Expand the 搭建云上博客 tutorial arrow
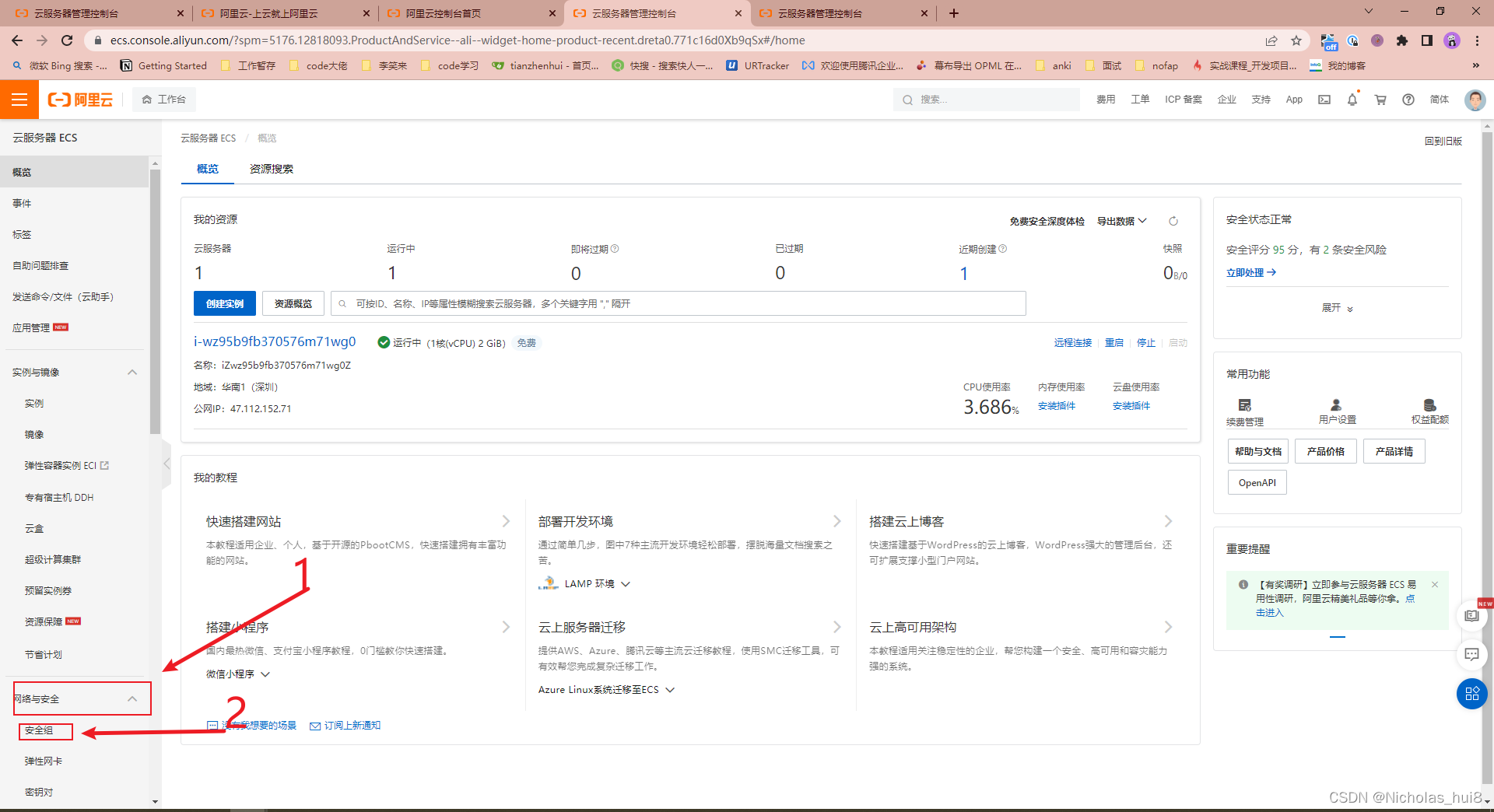 (x=1168, y=521)
